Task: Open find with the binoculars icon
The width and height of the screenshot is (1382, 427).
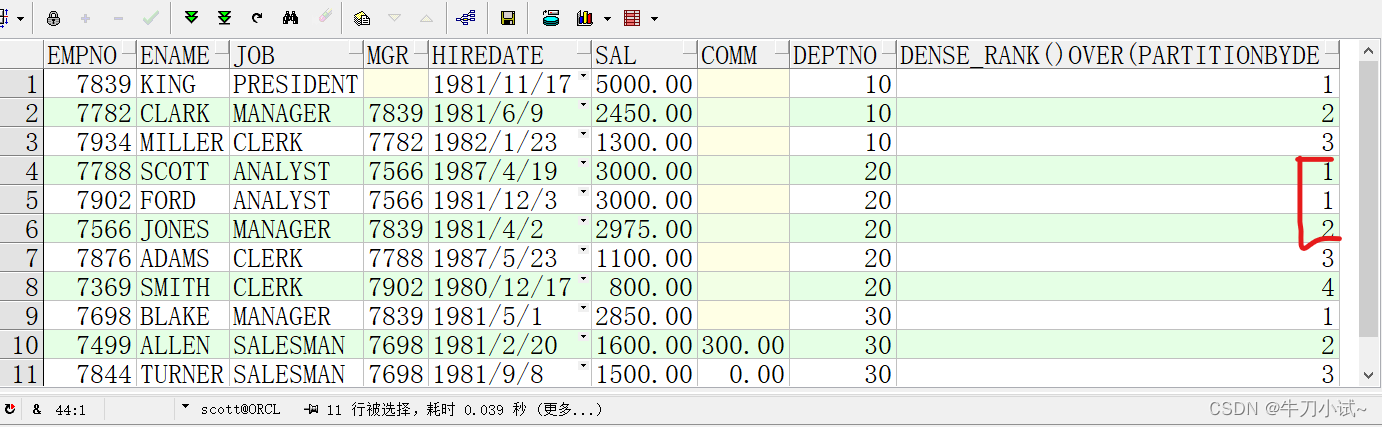Action: pos(291,18)
